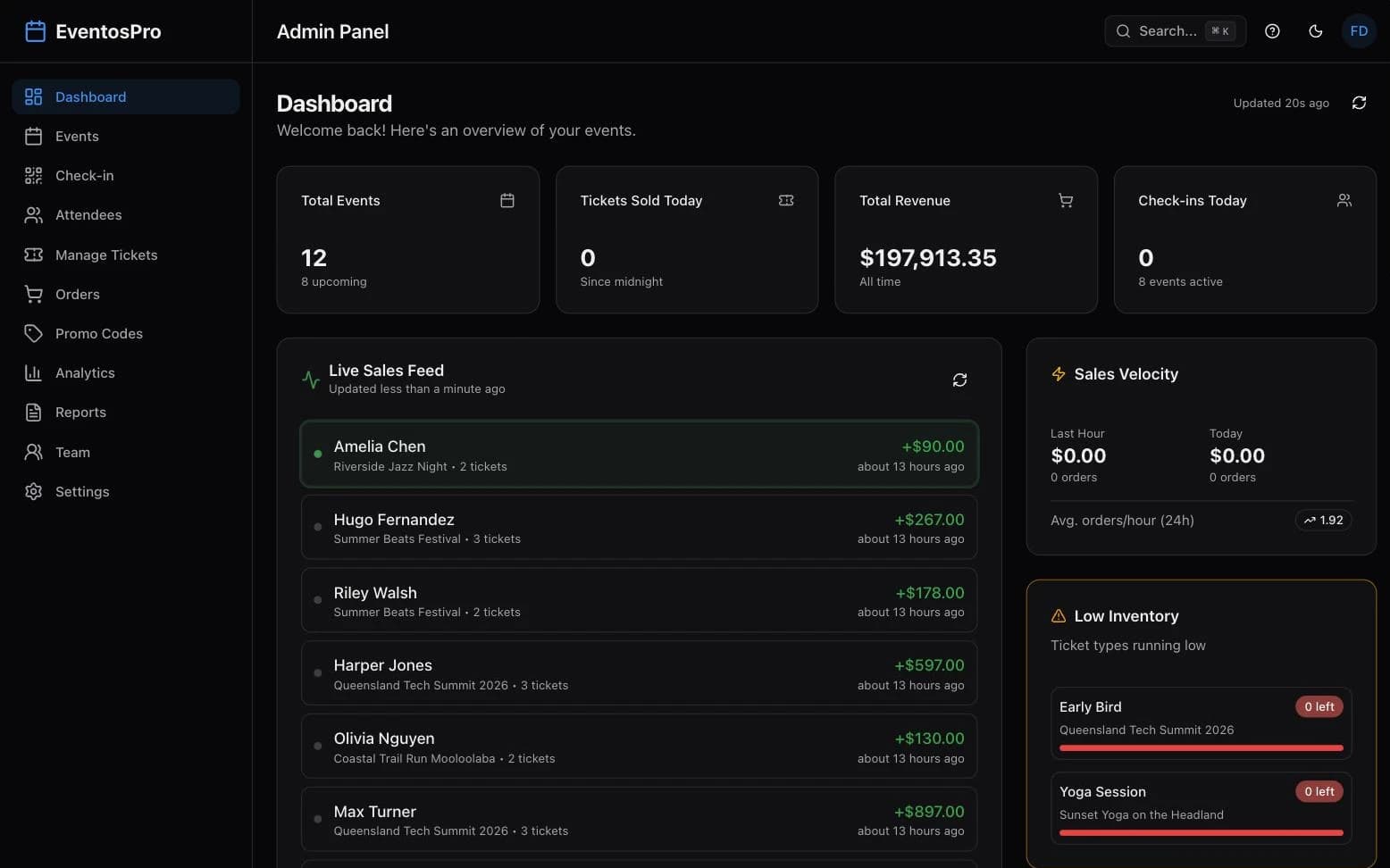
Task: Click the Promo Codes tag icon
Action: click(x=33, y=333)
